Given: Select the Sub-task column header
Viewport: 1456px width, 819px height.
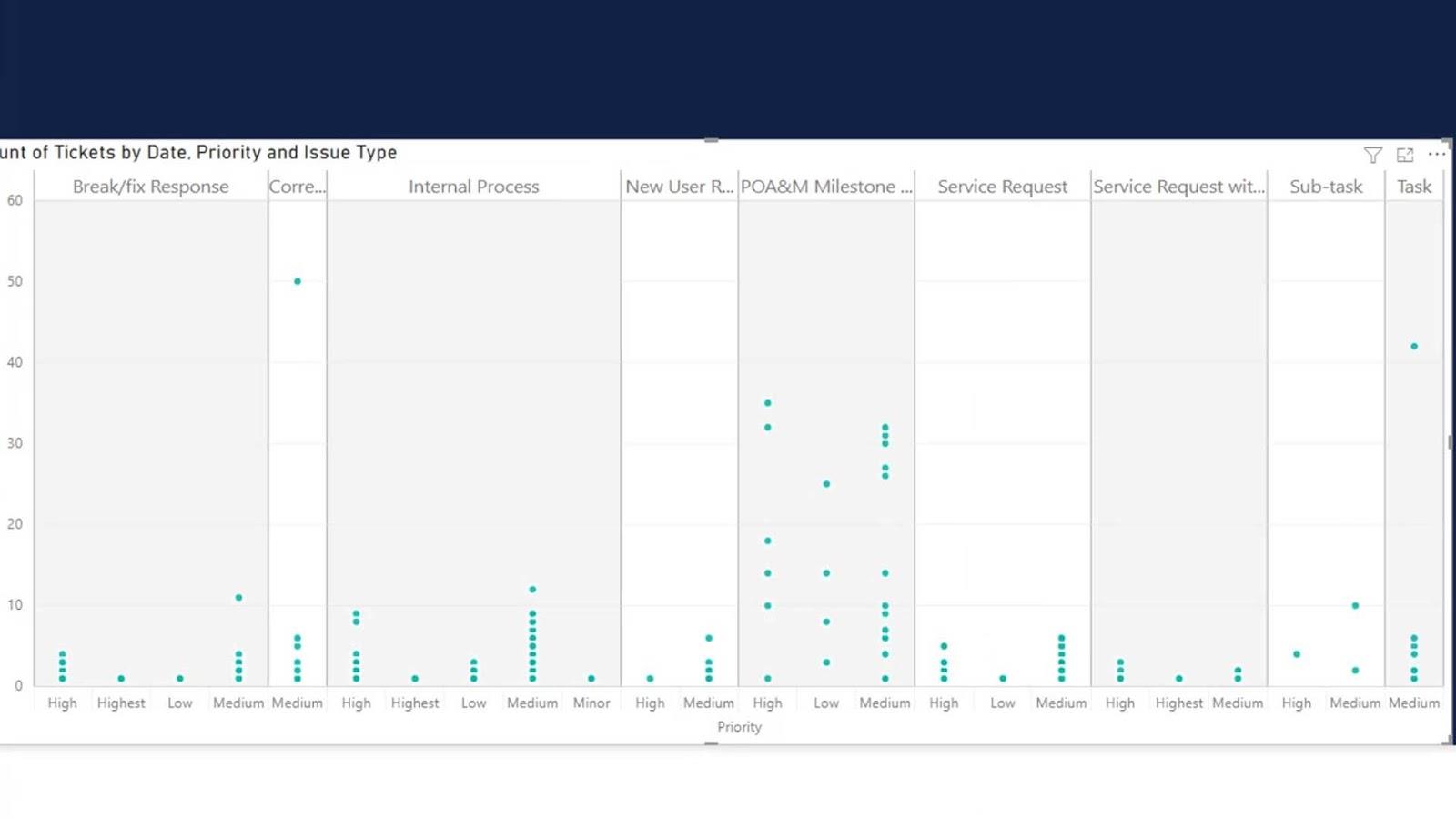Looking at the screenshot, I should click(1326, 187).
